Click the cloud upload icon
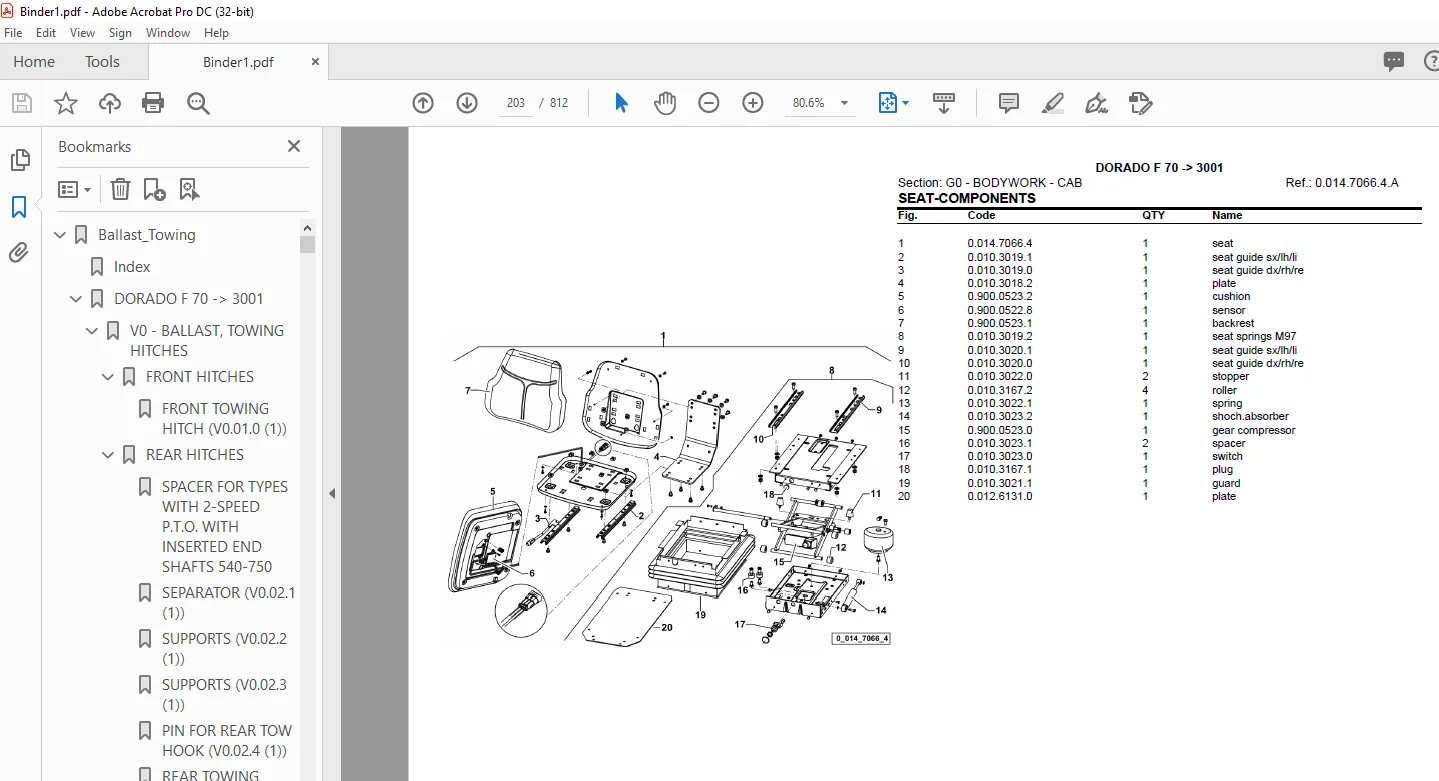Viewport: 1439px width, 781px height. [110, 103]
